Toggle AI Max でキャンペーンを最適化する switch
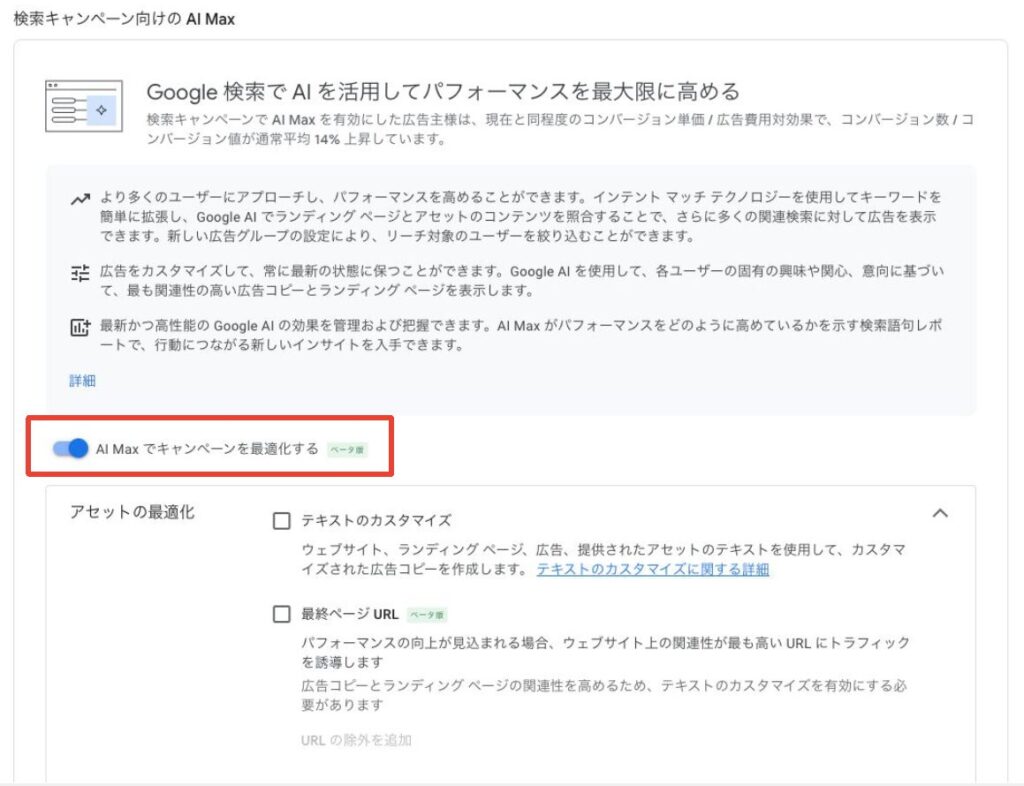The image size is (1024, 786). pyautogui.click(x=71, y=448)
